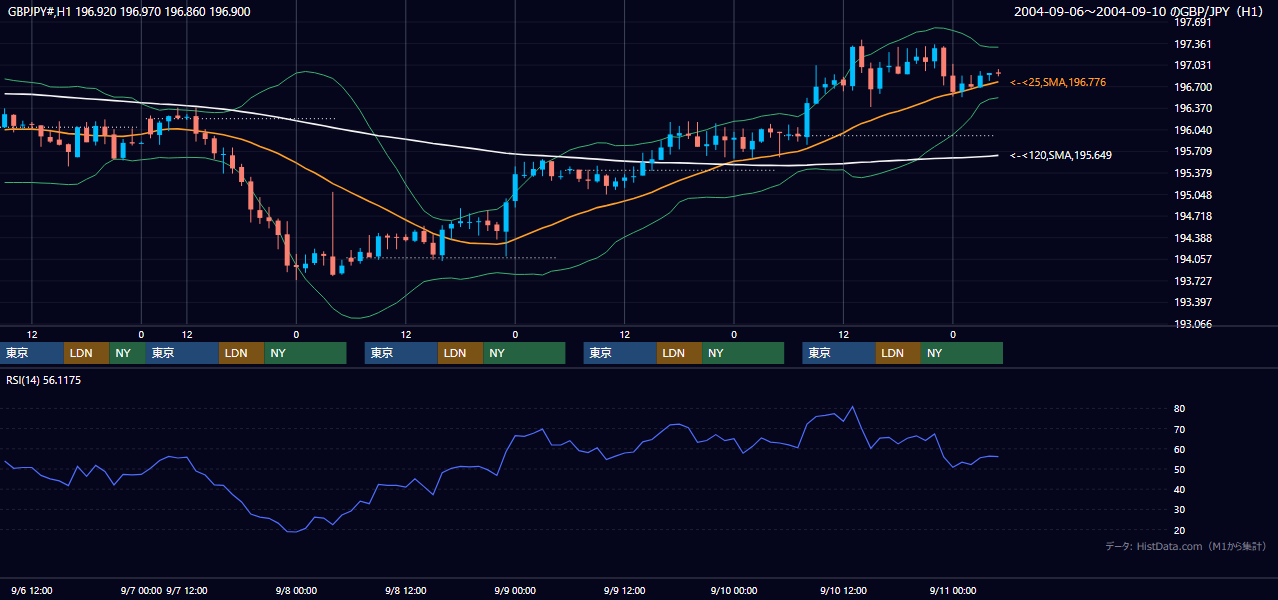1278x600 pixels.
Task: Click price axis value 197.031
Action: click(x=1191, y=65)
